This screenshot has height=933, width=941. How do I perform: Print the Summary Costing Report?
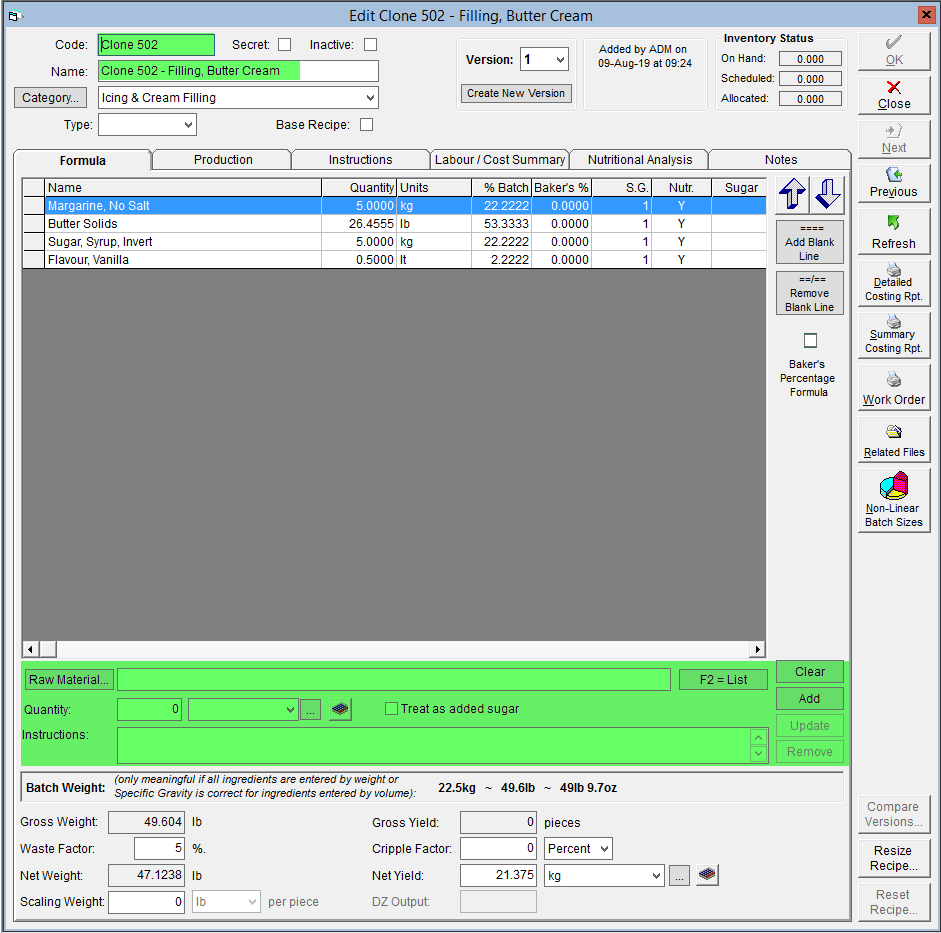(894, 335)
